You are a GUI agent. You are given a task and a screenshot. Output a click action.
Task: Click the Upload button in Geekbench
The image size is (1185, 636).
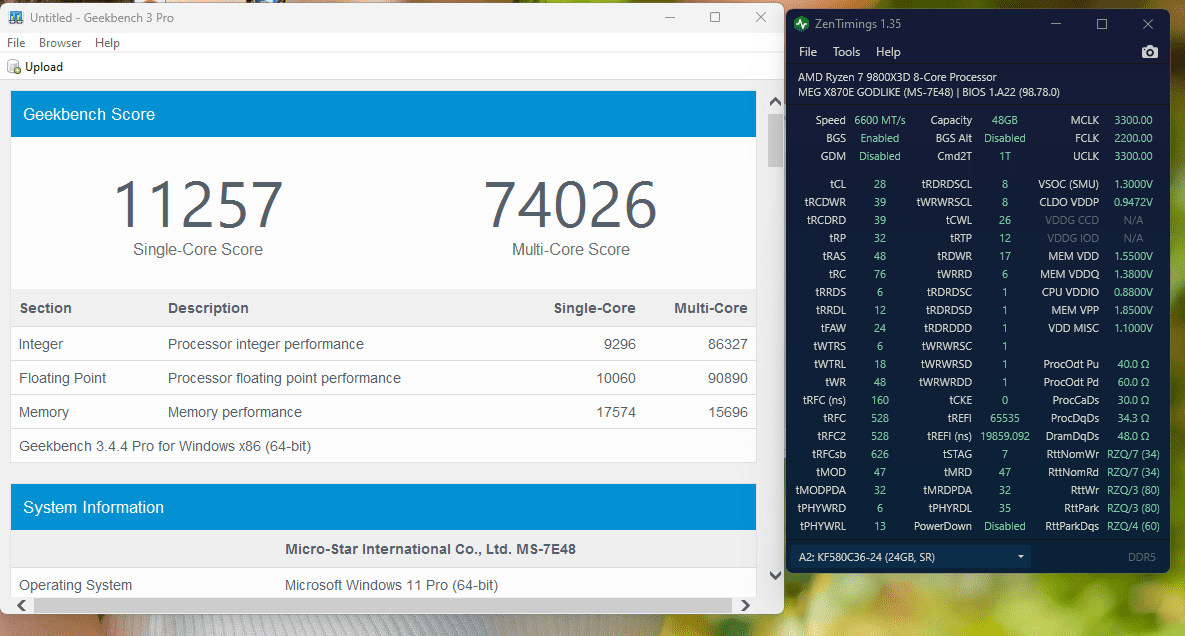(36, 67)
